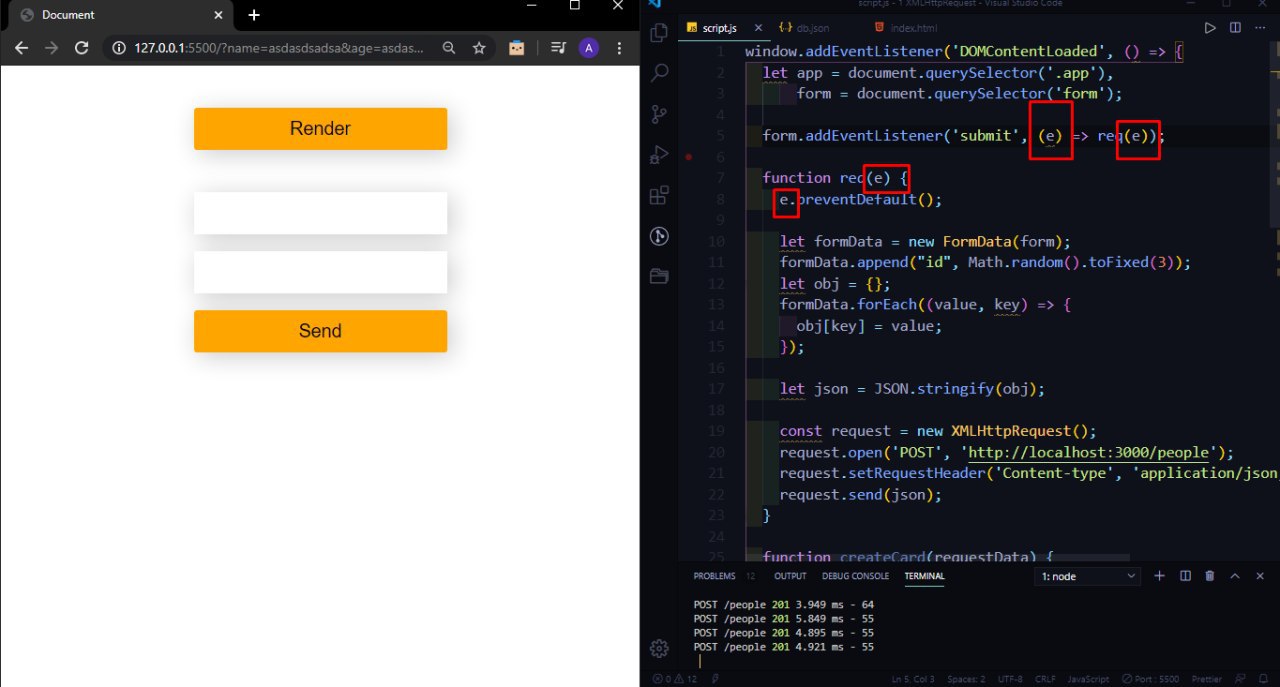
Task: Select language mode 'JavaScript' in status bar
Action: pyautogui.click(x=1088, y=679)
